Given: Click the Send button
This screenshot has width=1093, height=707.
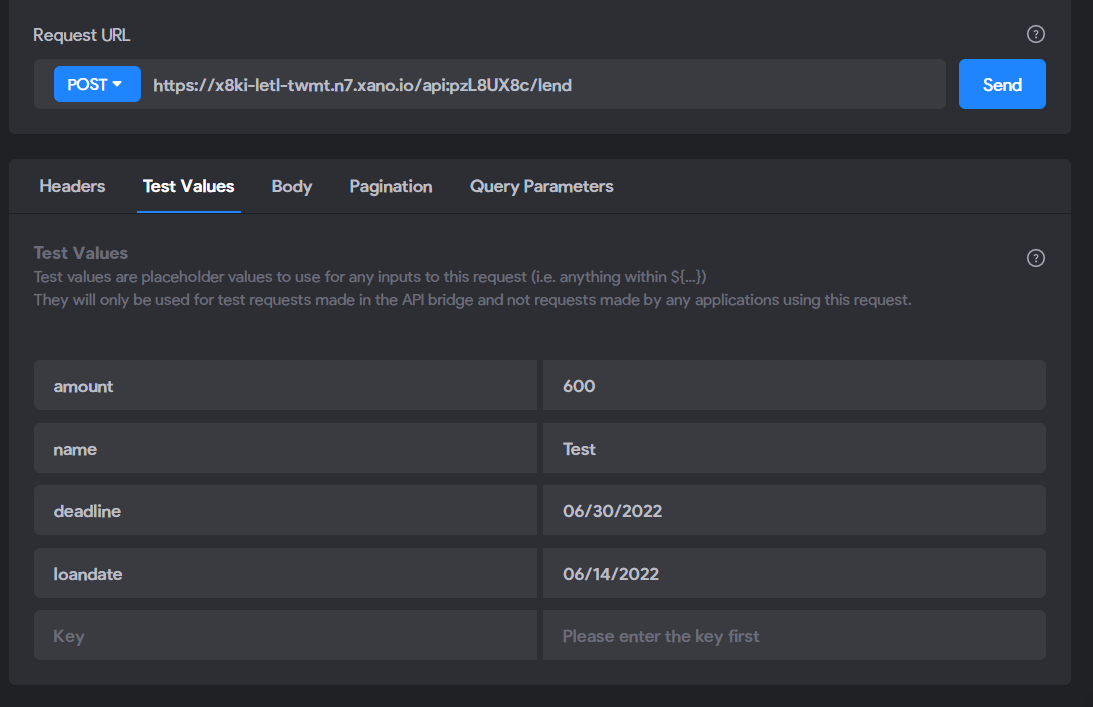Looking at the screenshot, I should click(1002, 84).
